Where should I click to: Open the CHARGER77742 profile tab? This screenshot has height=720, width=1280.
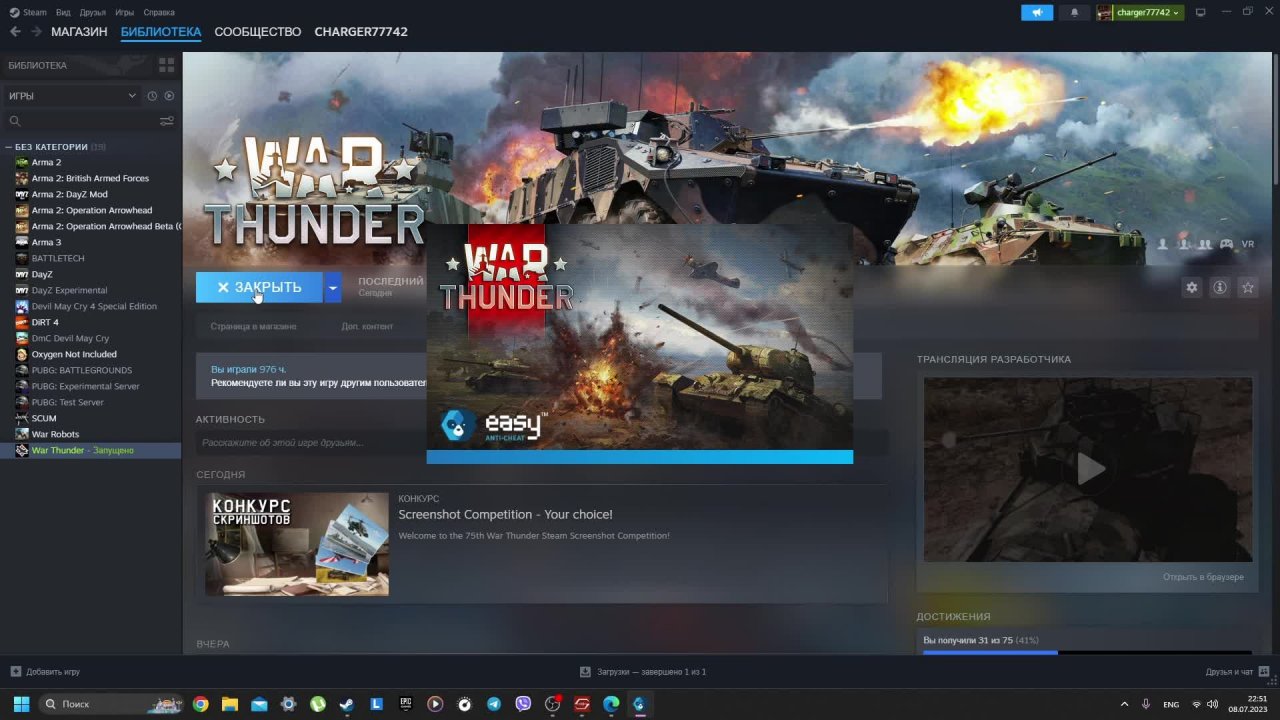[361, 32]
